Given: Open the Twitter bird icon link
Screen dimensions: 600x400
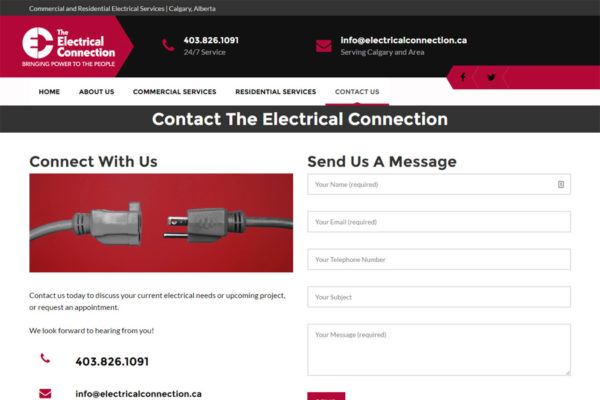Looking at the screenshot, I should (491, 77).
